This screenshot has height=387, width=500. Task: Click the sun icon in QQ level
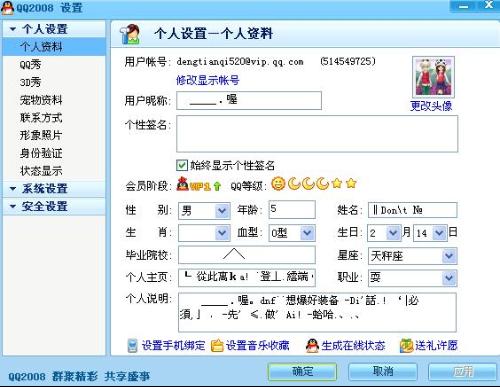pyautogui.click(x=278, y=183)
